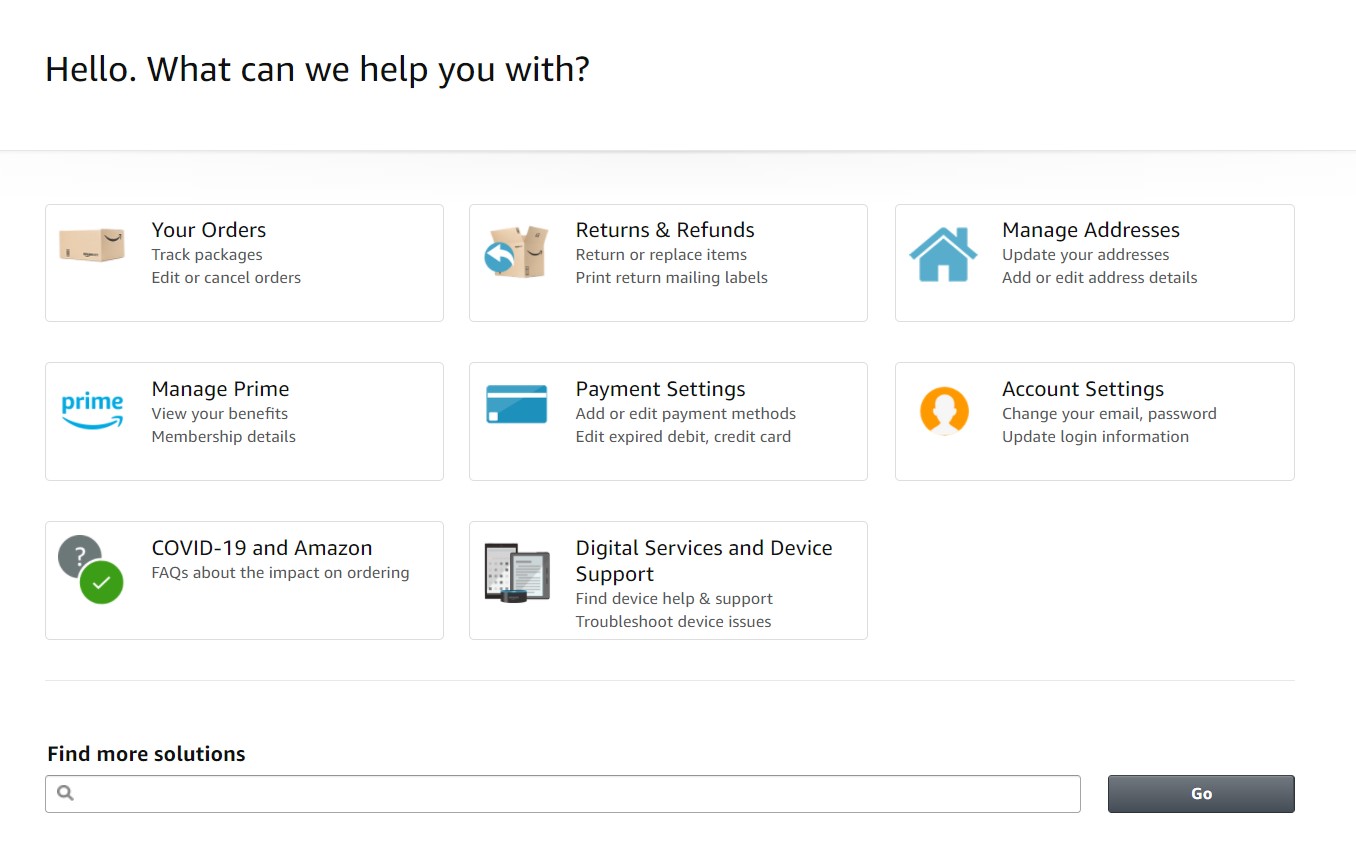Click the magnifying glass in the search field
1356x843 pixels.
pos(64,792)
